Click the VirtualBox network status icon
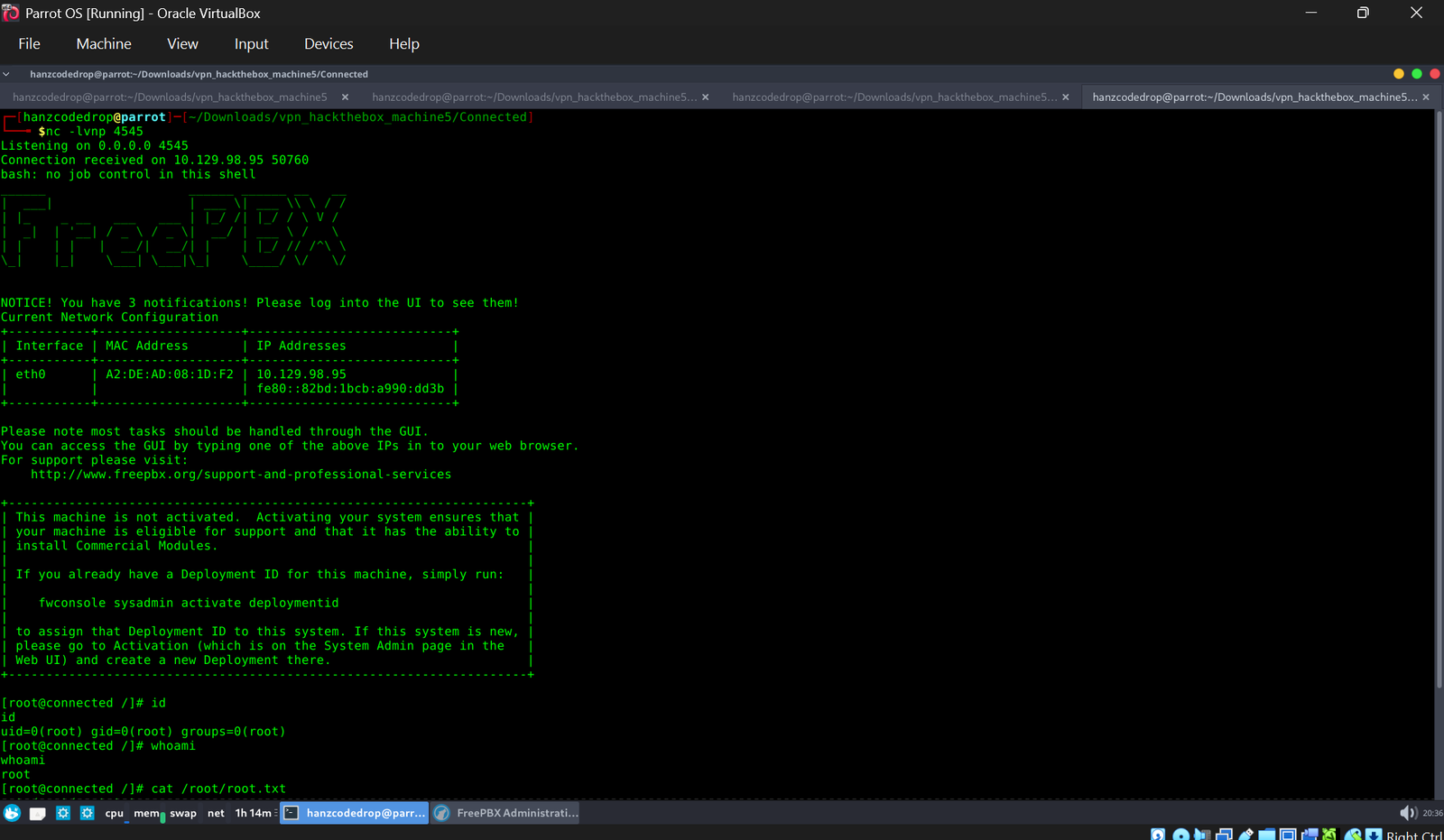 click(1224, 835)
